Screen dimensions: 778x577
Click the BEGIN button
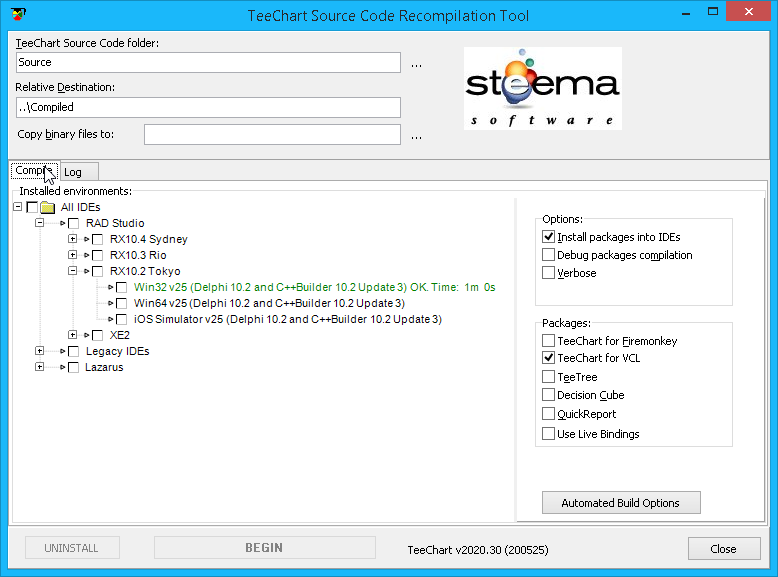point(264,548)
